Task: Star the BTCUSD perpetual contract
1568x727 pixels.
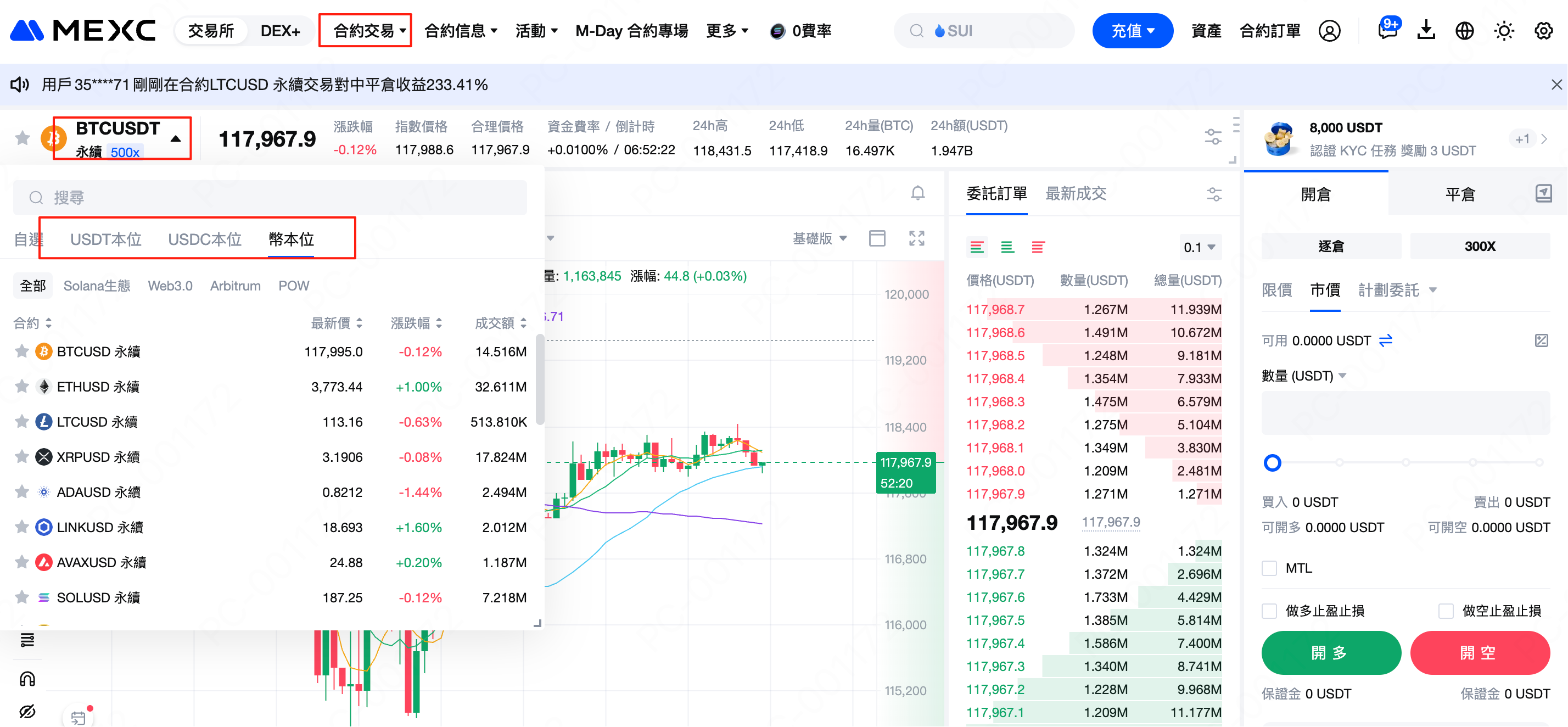Action: pyautogui.click(x=22, y=351)
